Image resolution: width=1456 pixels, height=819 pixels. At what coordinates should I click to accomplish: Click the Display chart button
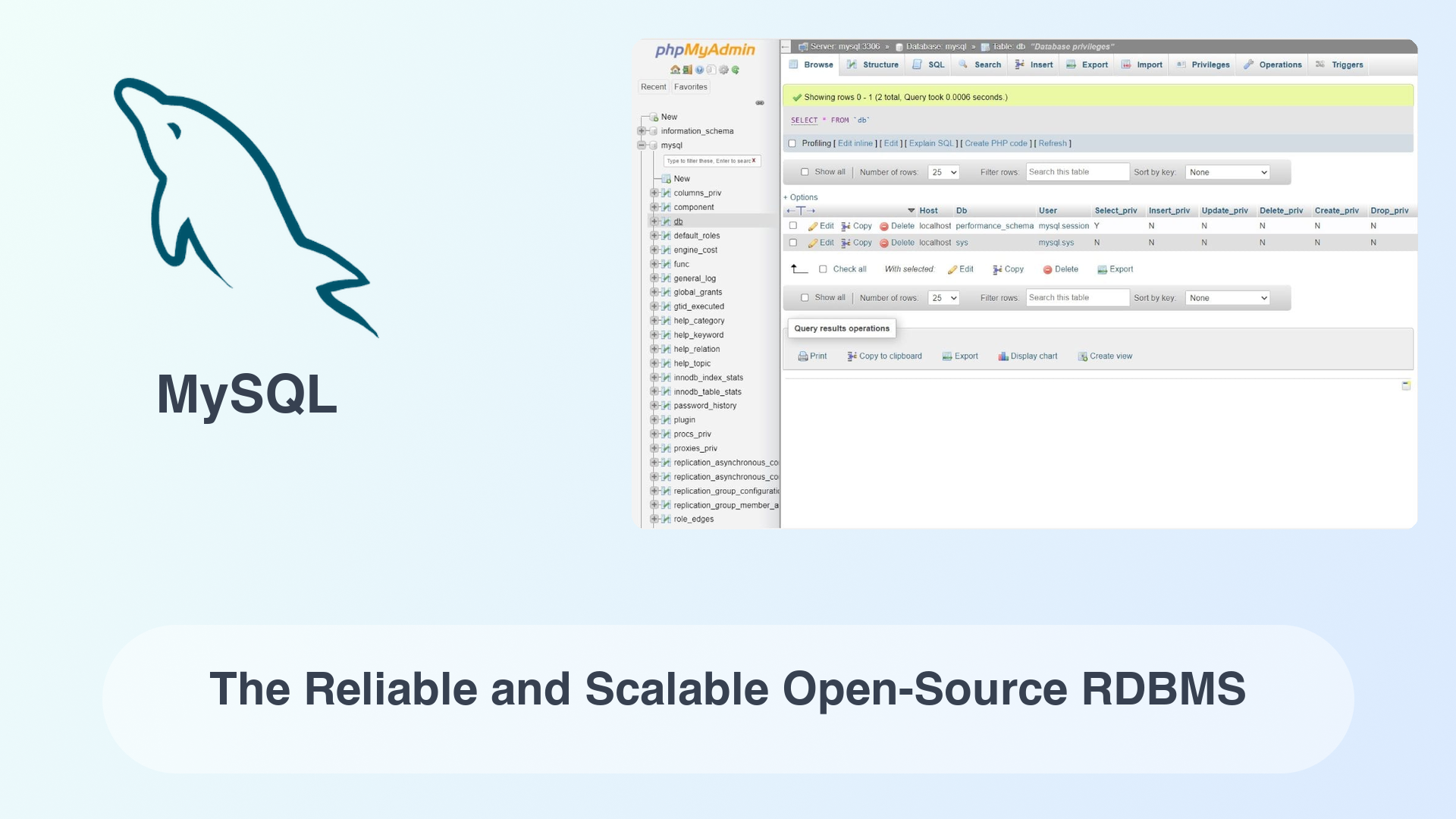(1028, 356)
